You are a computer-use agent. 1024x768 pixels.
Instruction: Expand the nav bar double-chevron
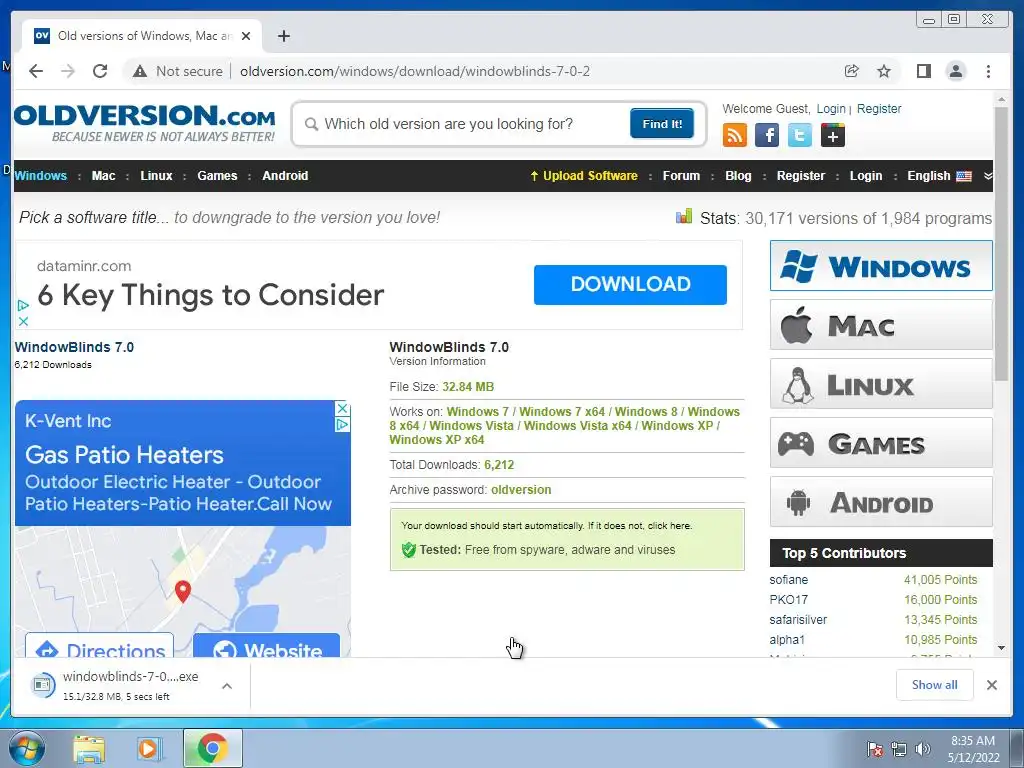987,176
